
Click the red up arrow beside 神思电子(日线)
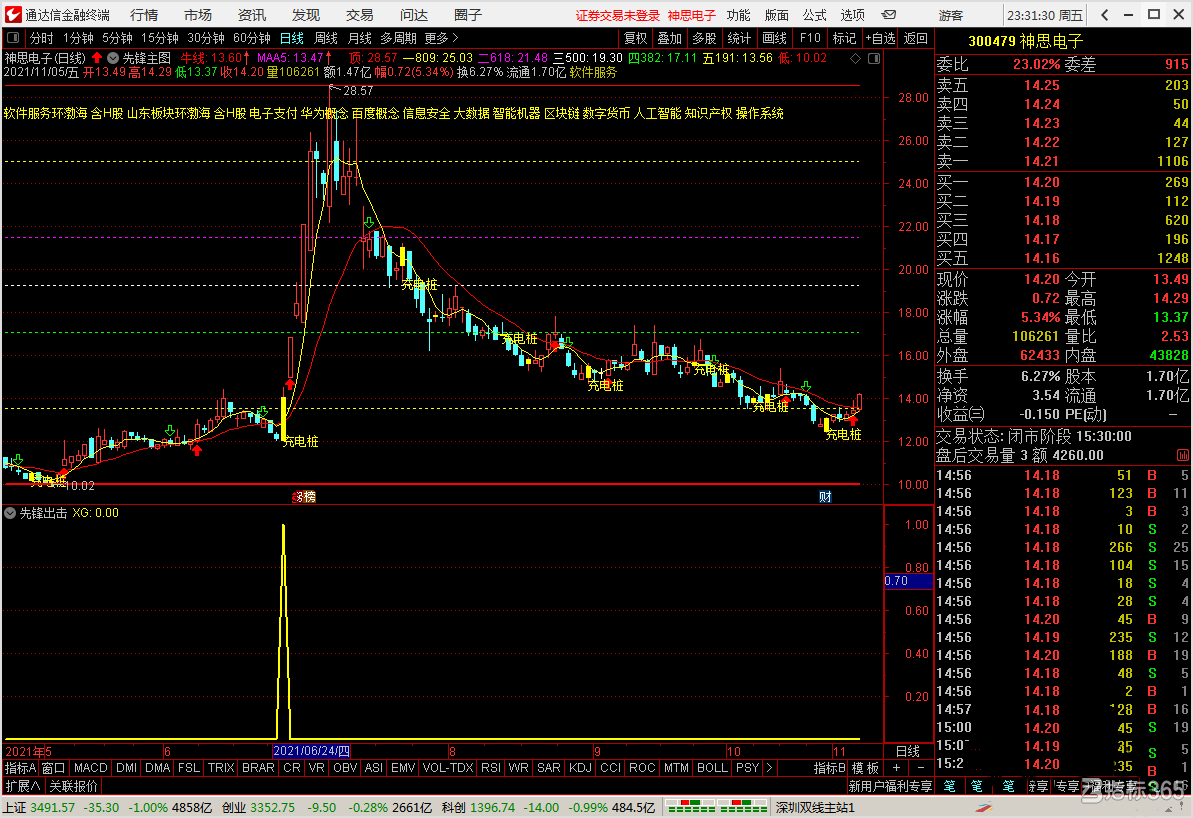pyautogui.click(x=97, y=58)
